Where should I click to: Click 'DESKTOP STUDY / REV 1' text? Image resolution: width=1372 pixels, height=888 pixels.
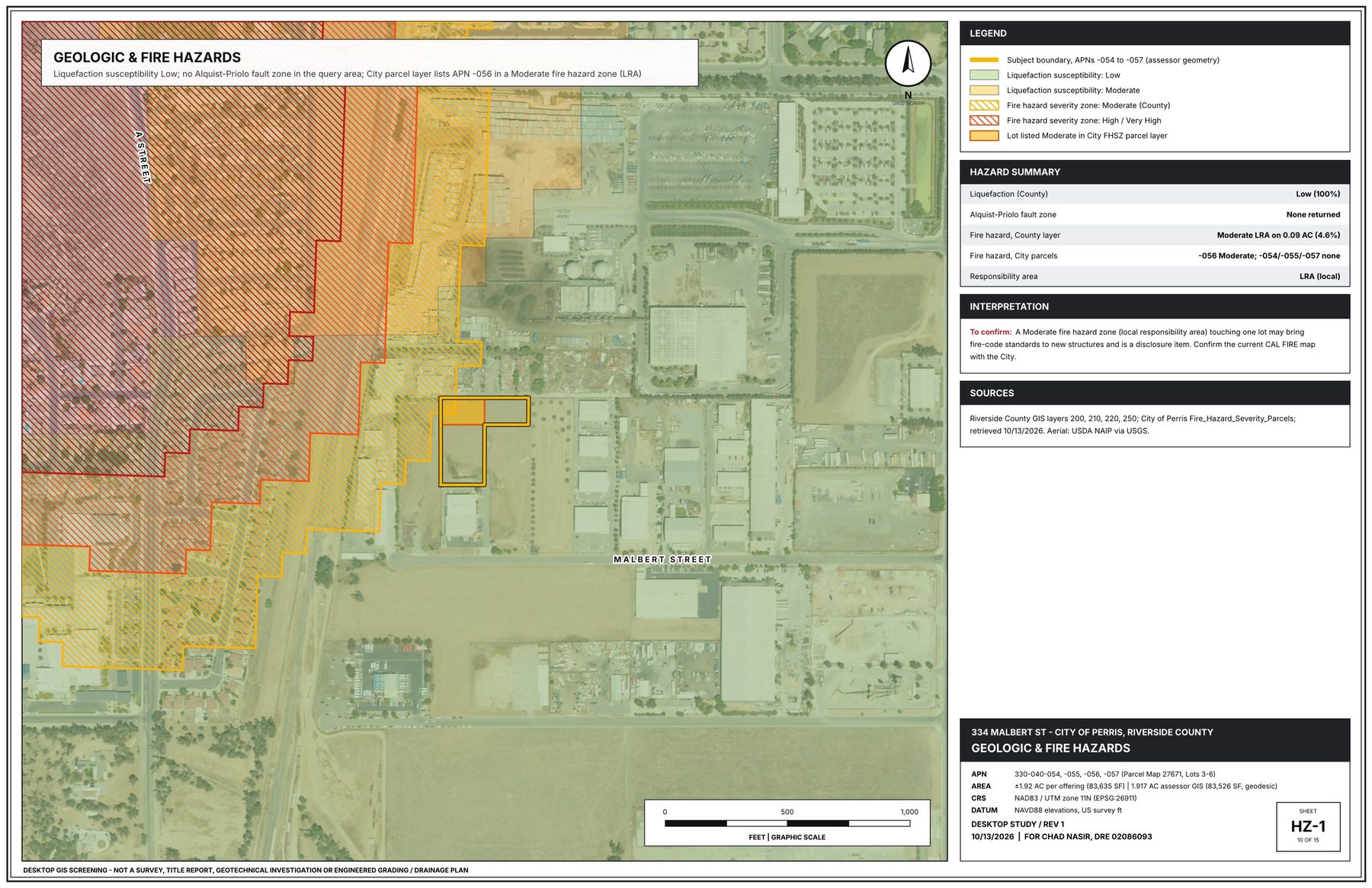(x=1018, y=825)
